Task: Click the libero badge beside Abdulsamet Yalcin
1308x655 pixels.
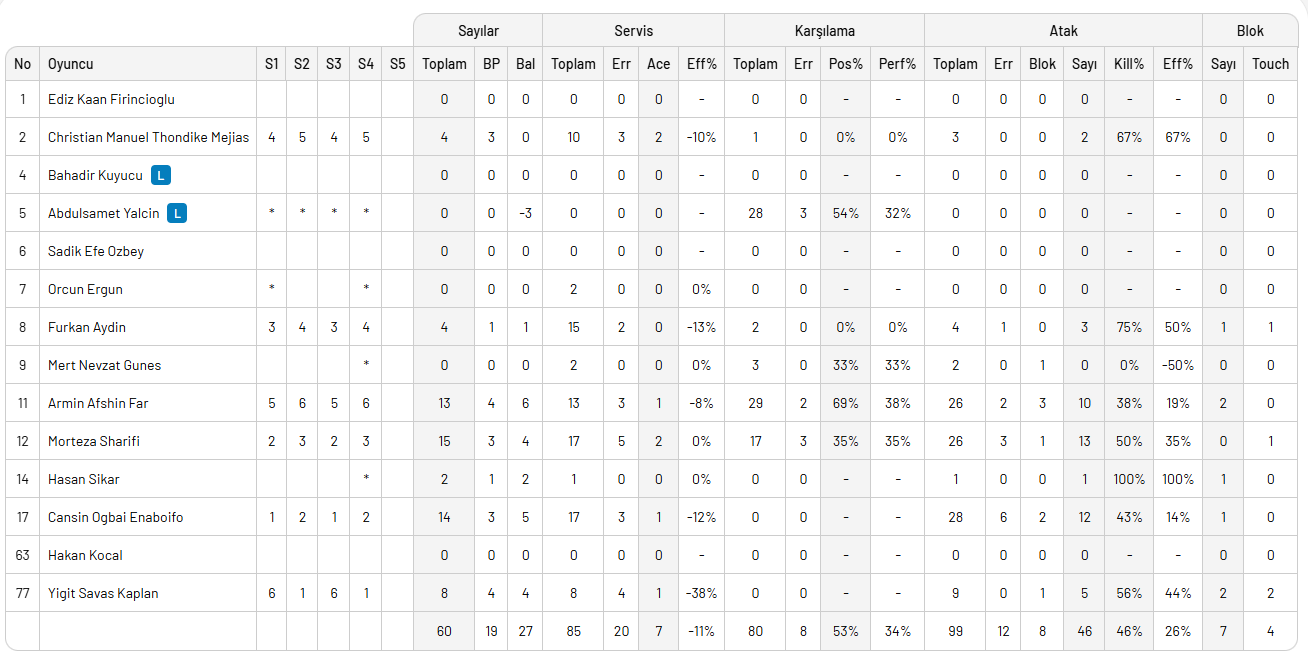Action: point(177,214)
